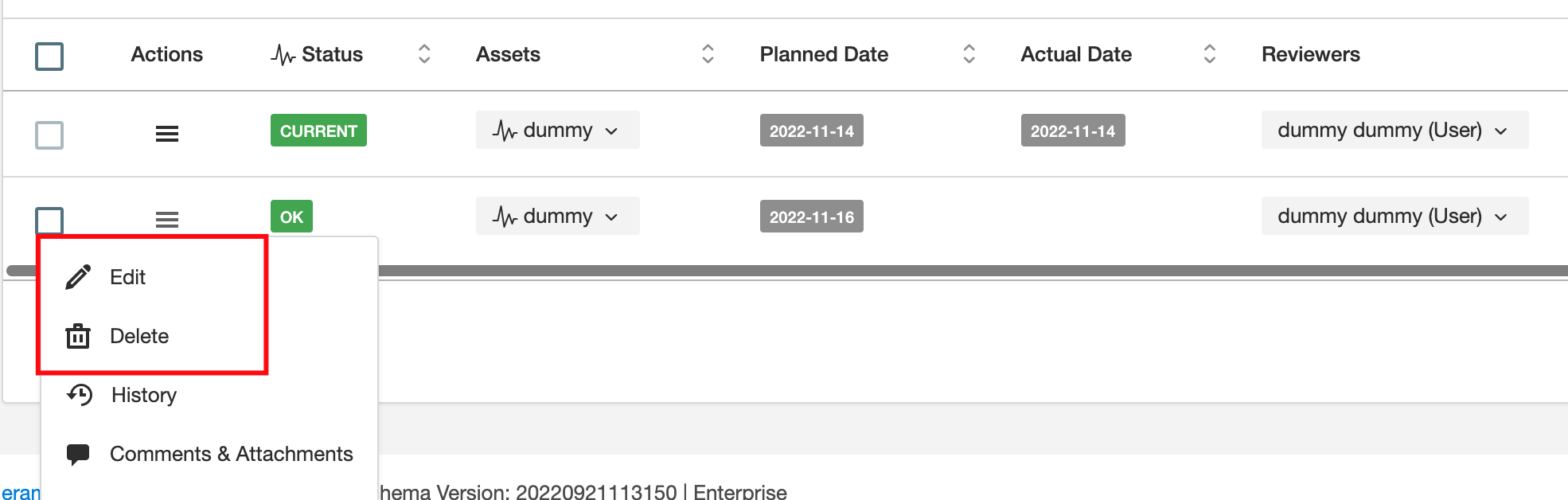Open the dummy dummy (User) reviewers dropdown
The image size is (1568, 500).
[x=1394, y=130]
